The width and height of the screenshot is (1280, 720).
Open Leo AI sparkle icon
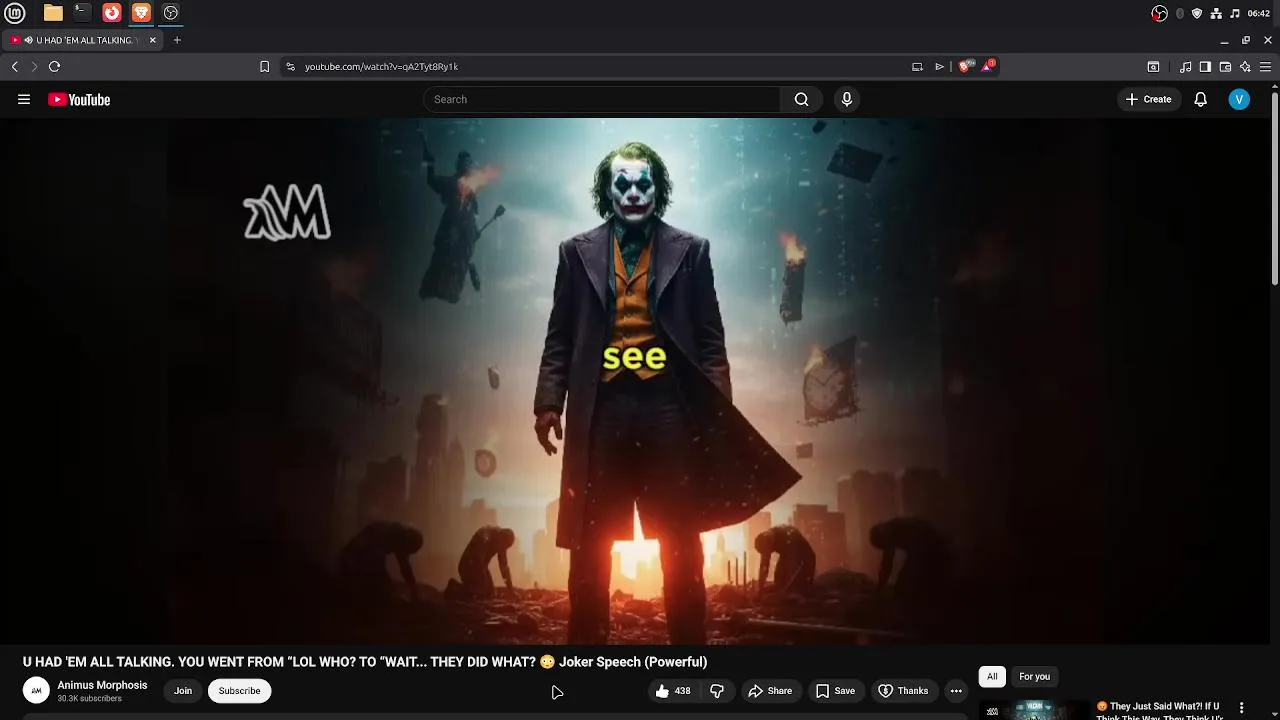click(1245, 67)
